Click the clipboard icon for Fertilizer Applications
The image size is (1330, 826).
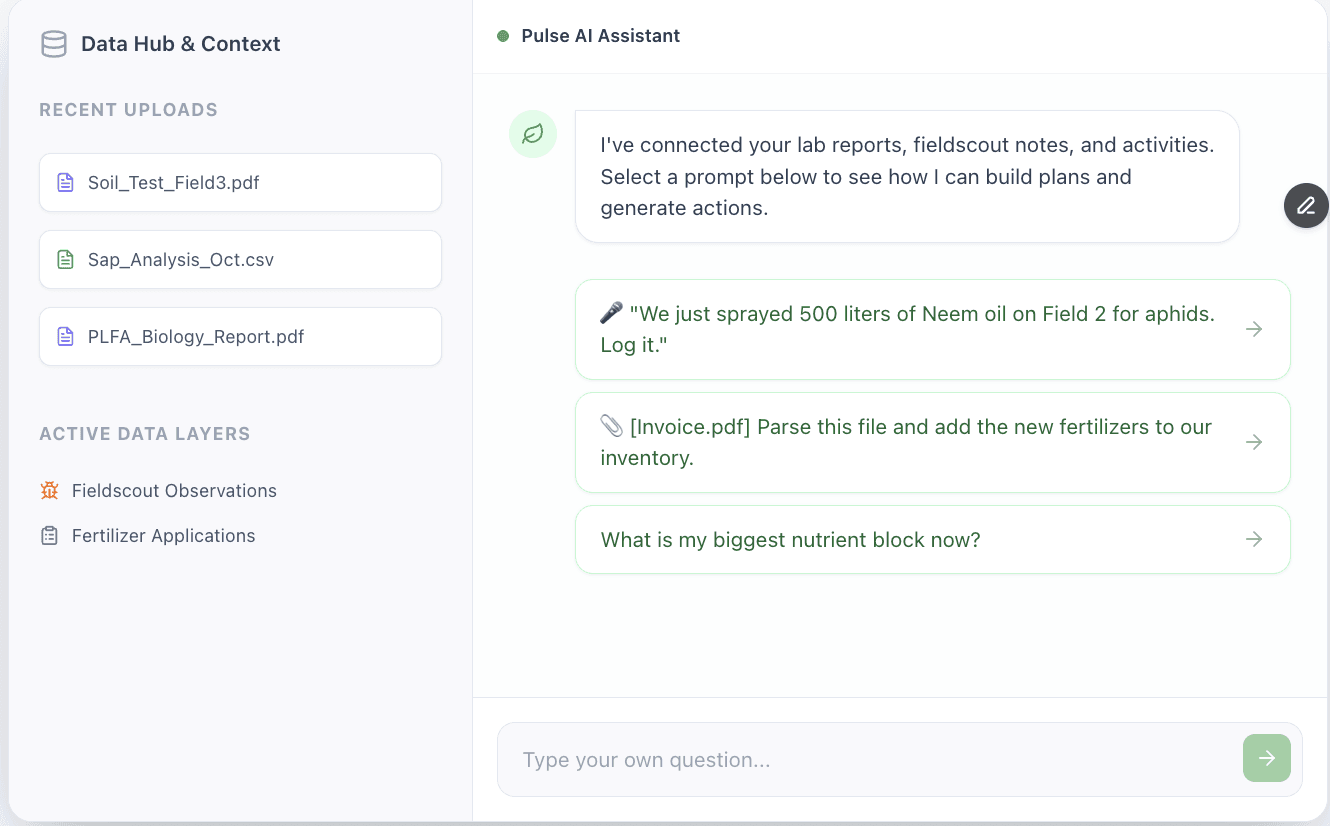click(49, 536)
